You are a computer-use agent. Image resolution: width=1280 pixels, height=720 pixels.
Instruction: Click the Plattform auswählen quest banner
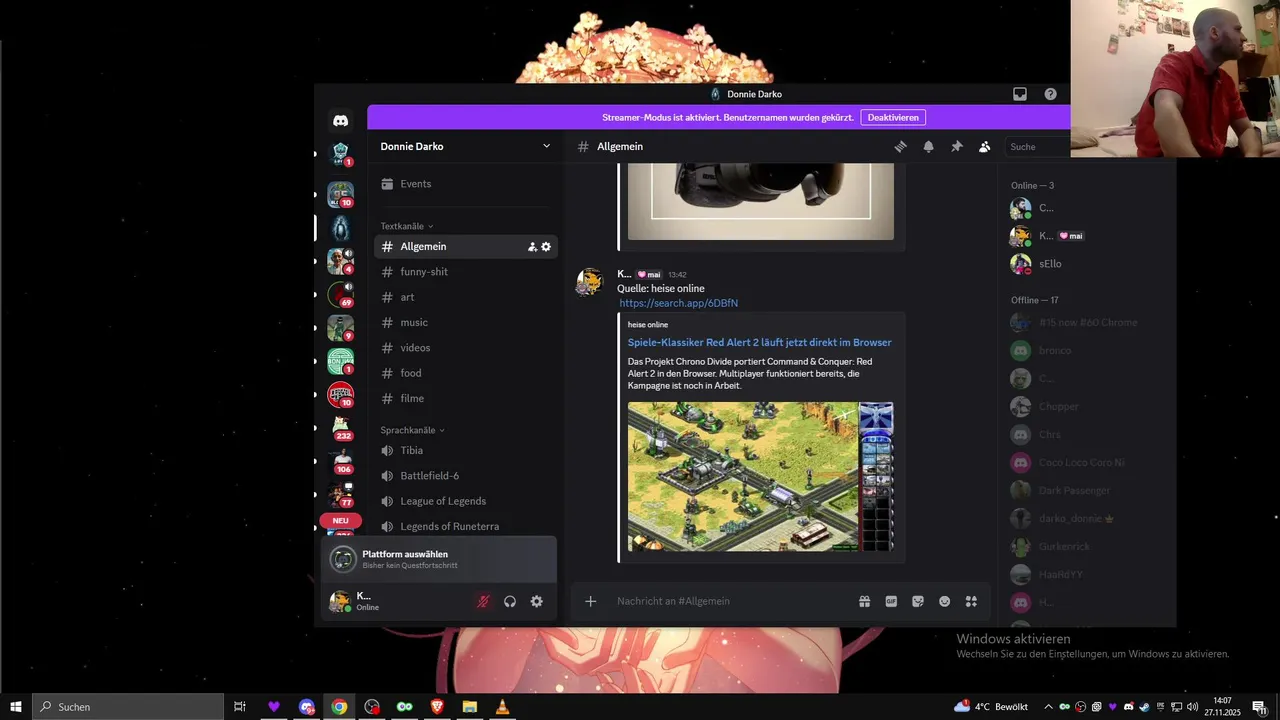click(439, 559)
